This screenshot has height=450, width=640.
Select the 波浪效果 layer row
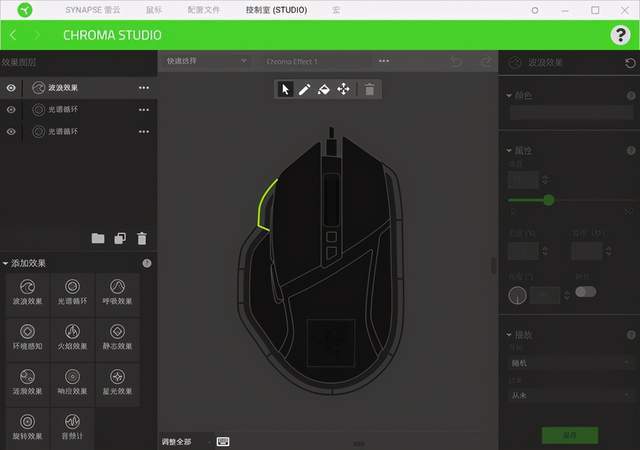(78, 88)
